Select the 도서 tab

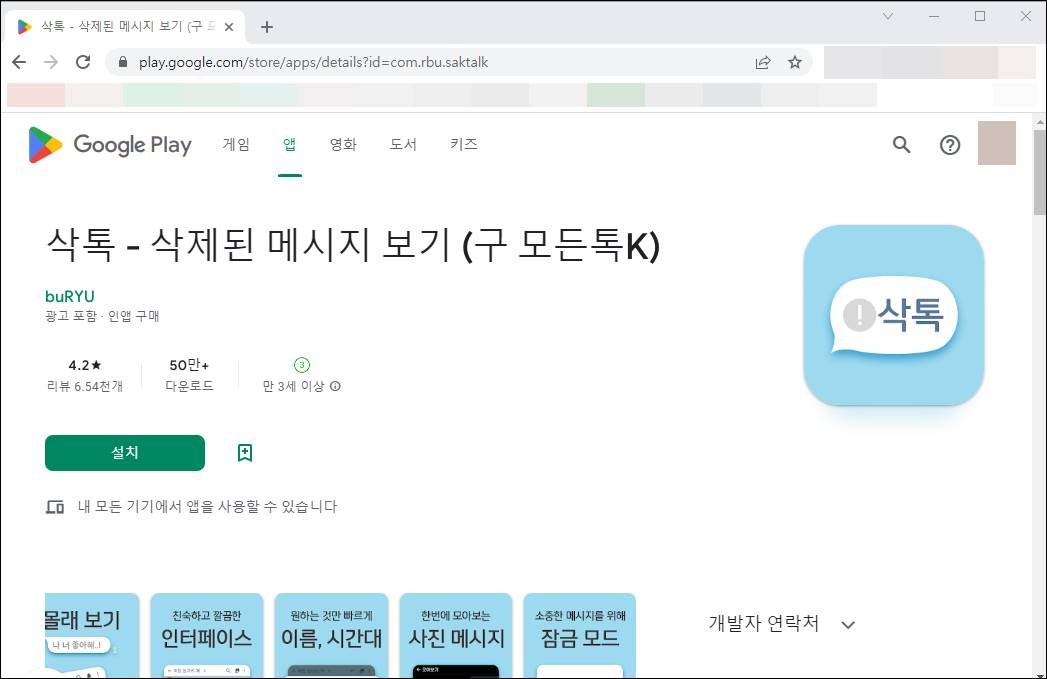tap(403, 144)
